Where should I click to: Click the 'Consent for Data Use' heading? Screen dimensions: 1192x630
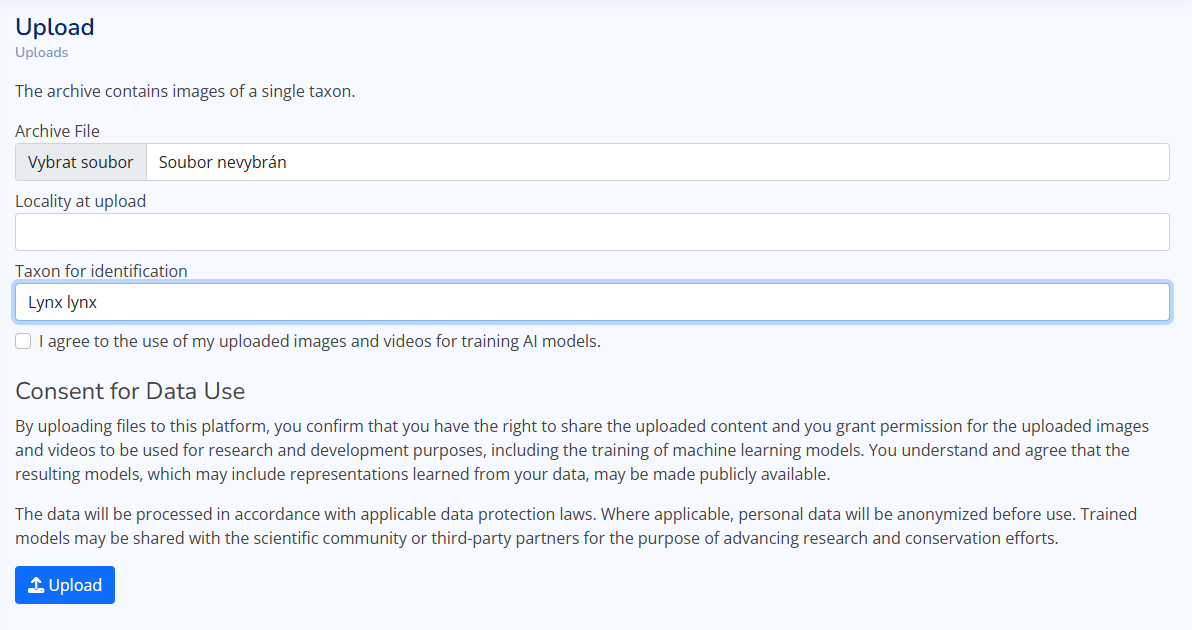click(130, 390)
